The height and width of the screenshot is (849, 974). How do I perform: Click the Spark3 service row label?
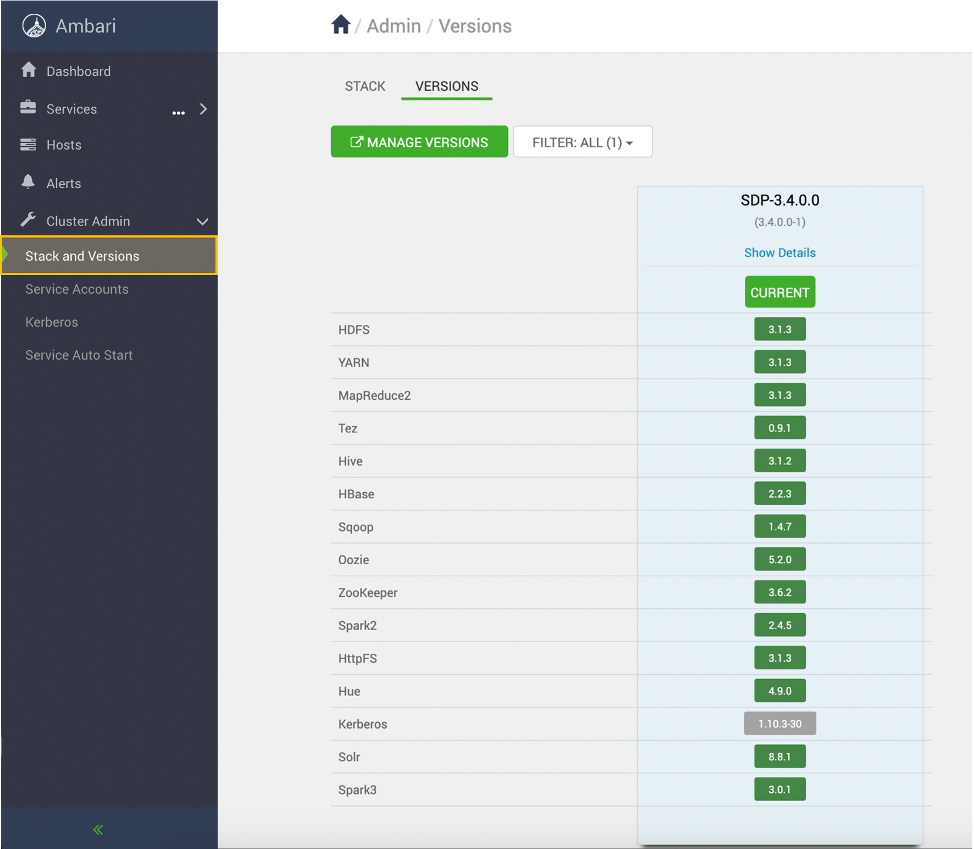coord(357,790)
